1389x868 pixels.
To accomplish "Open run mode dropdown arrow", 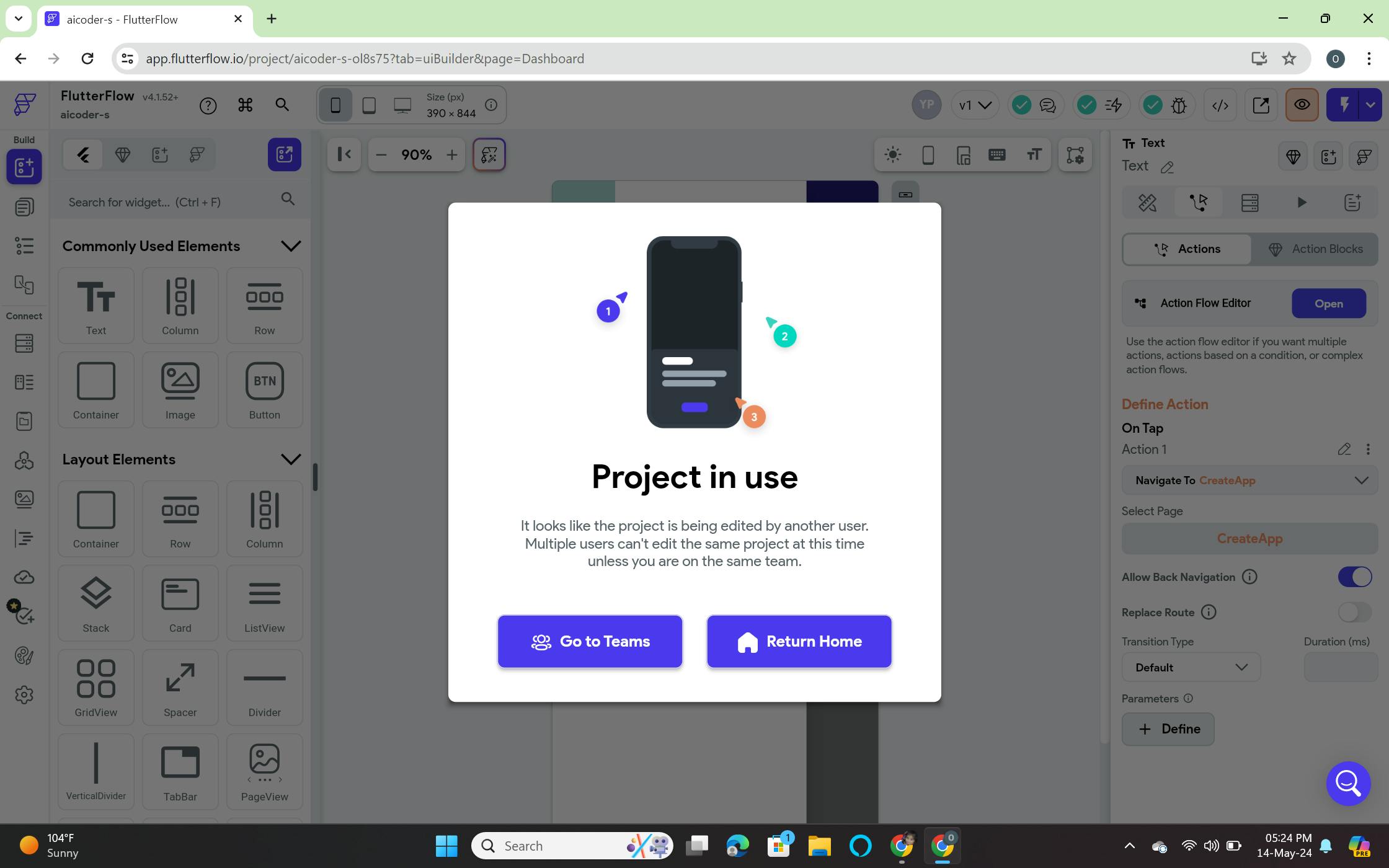I will [1370, 105].
